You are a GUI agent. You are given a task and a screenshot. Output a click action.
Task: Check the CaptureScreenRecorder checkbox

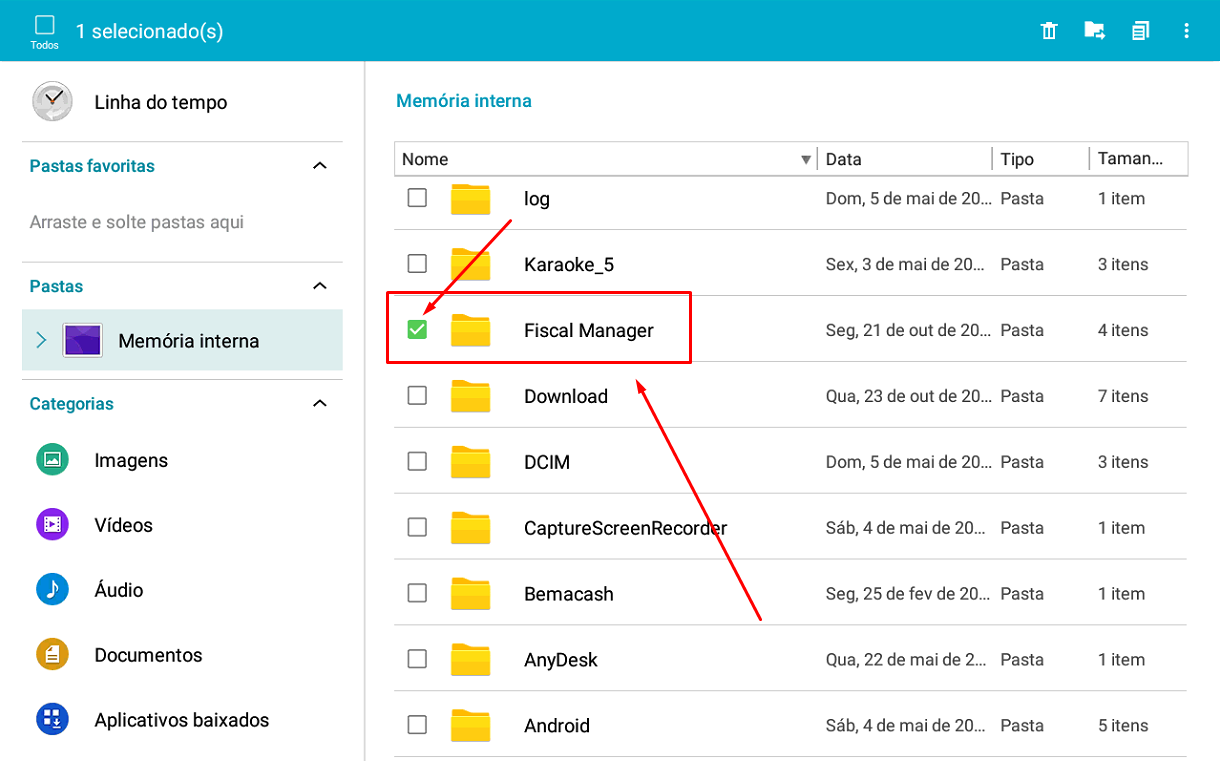coord(417,527)
